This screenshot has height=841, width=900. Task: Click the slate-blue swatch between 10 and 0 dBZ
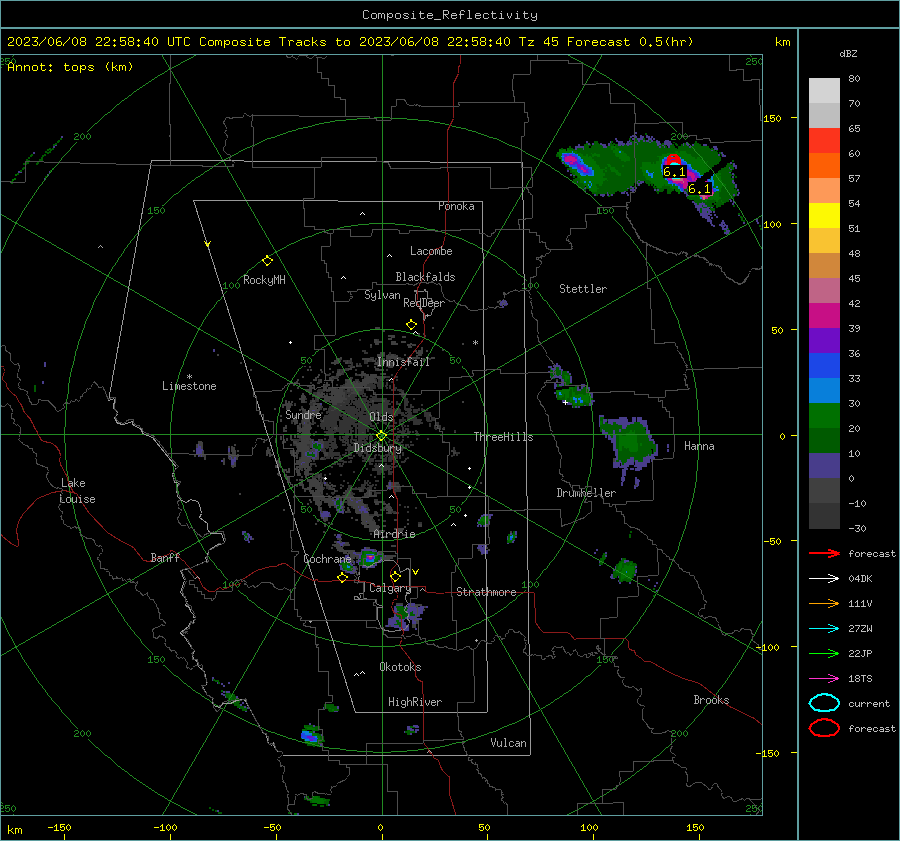pos(824,466)
